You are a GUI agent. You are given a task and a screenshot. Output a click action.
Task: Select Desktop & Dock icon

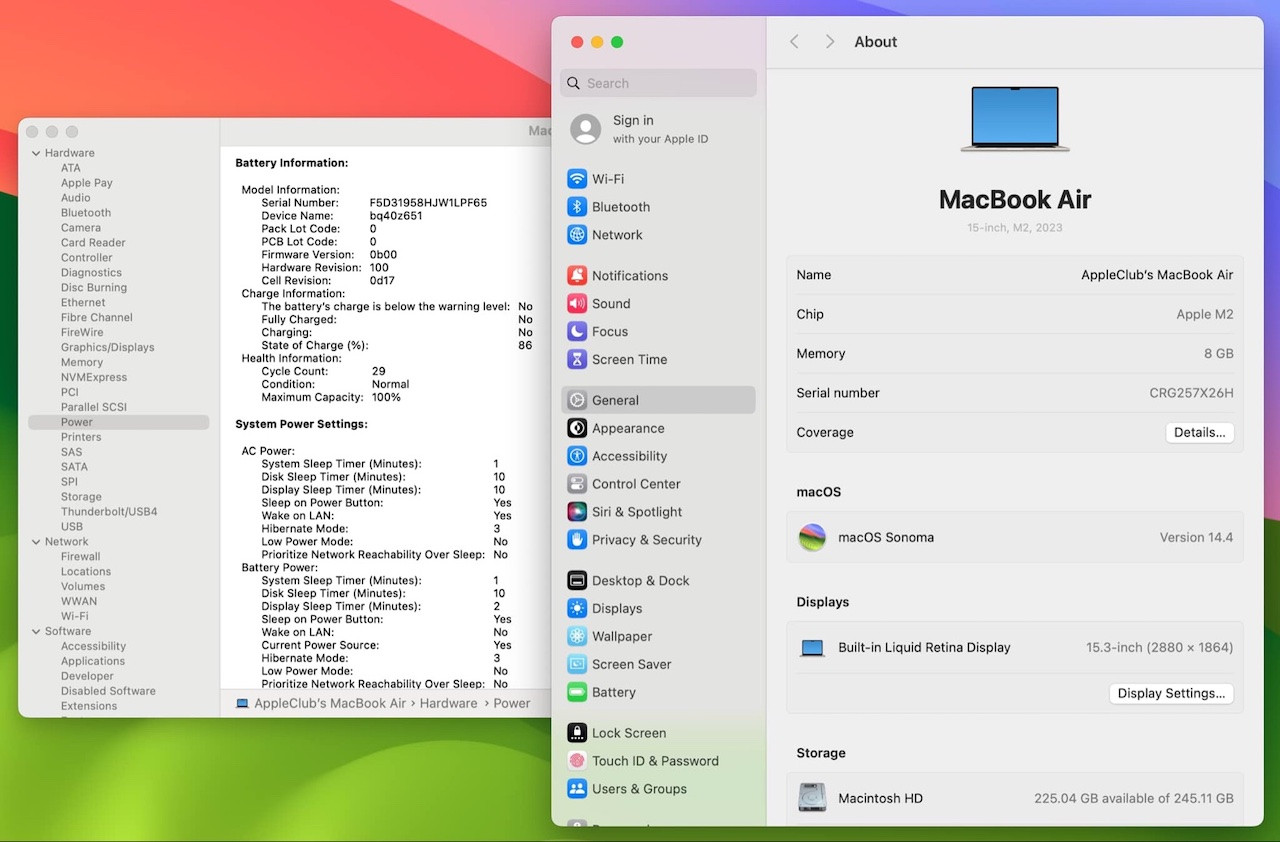(577, 581)
